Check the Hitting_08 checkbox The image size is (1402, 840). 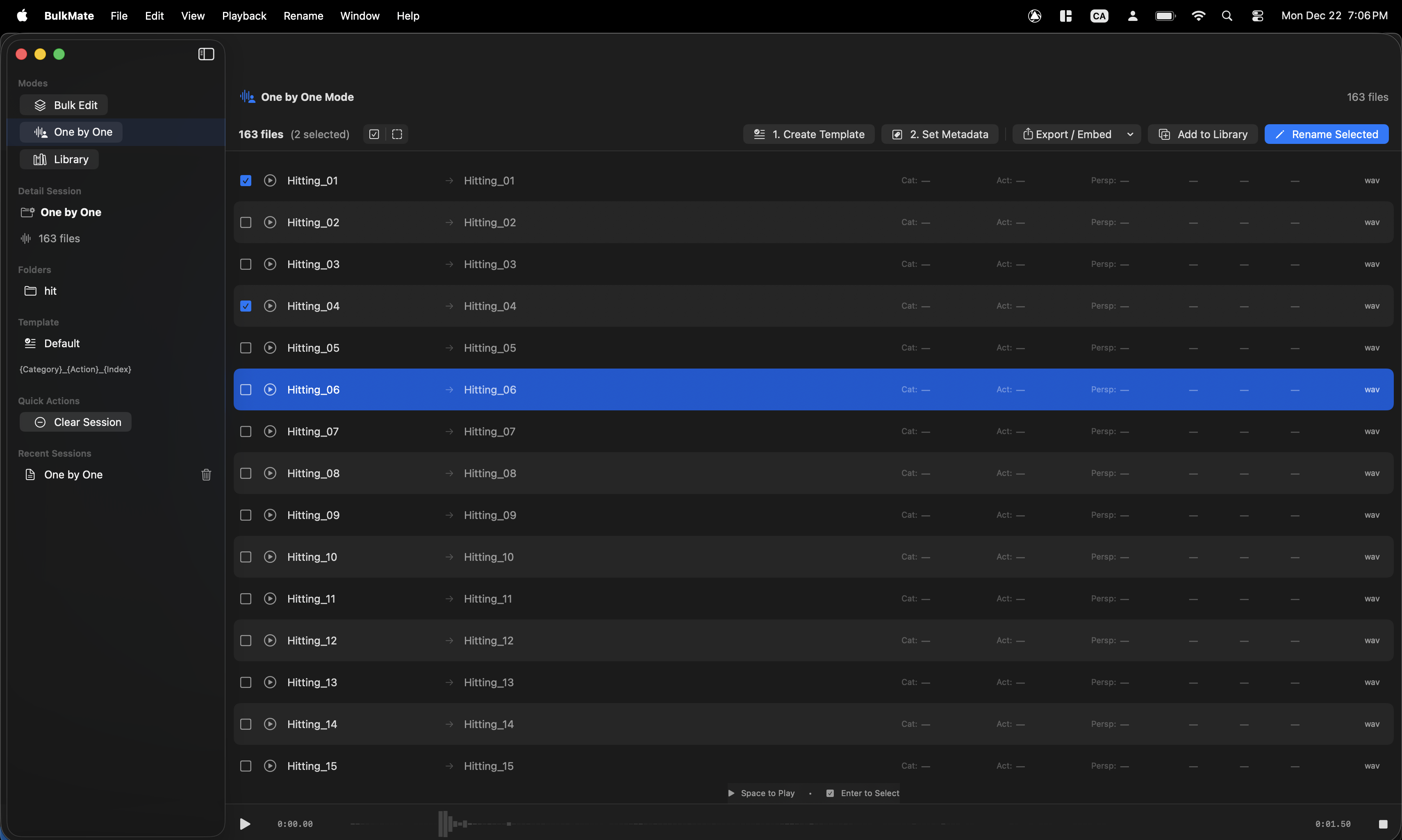coord(246,473)
